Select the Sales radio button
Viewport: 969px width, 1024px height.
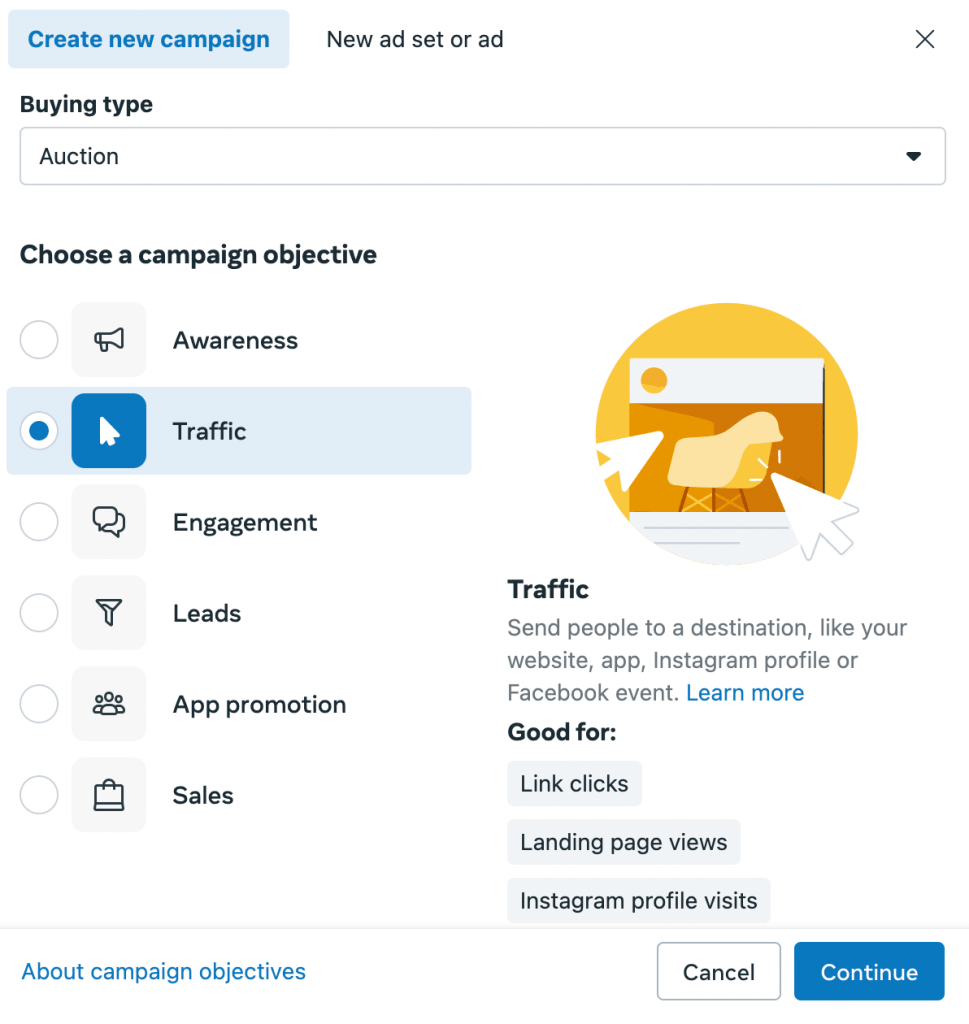(39, 795)
